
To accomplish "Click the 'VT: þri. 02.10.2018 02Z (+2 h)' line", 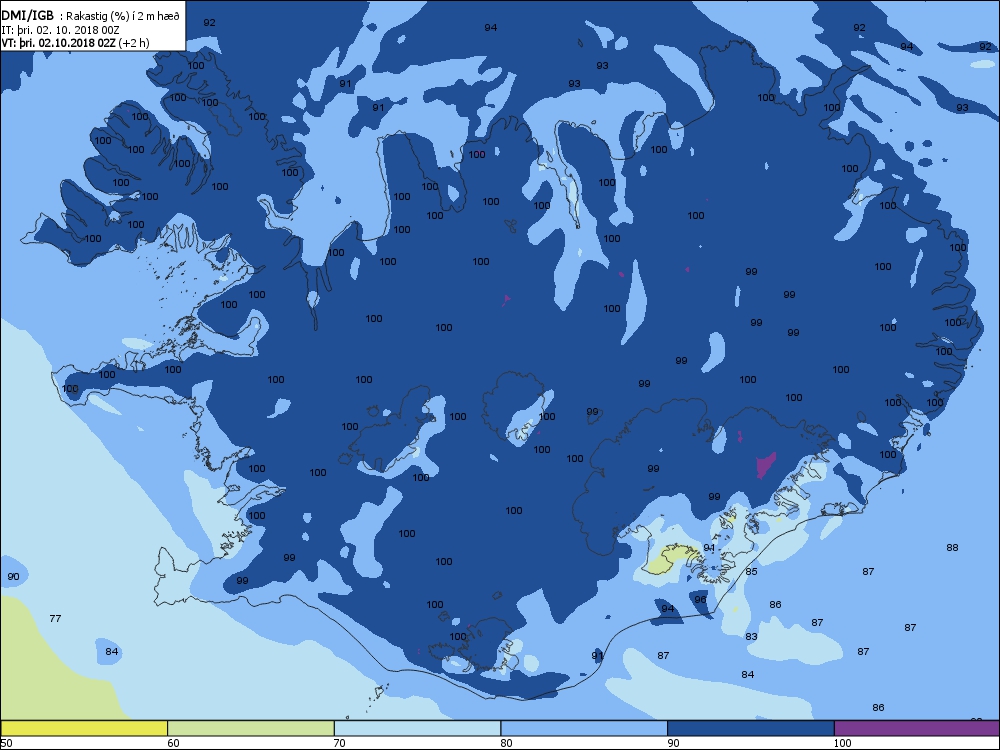I will click(75, 43).
